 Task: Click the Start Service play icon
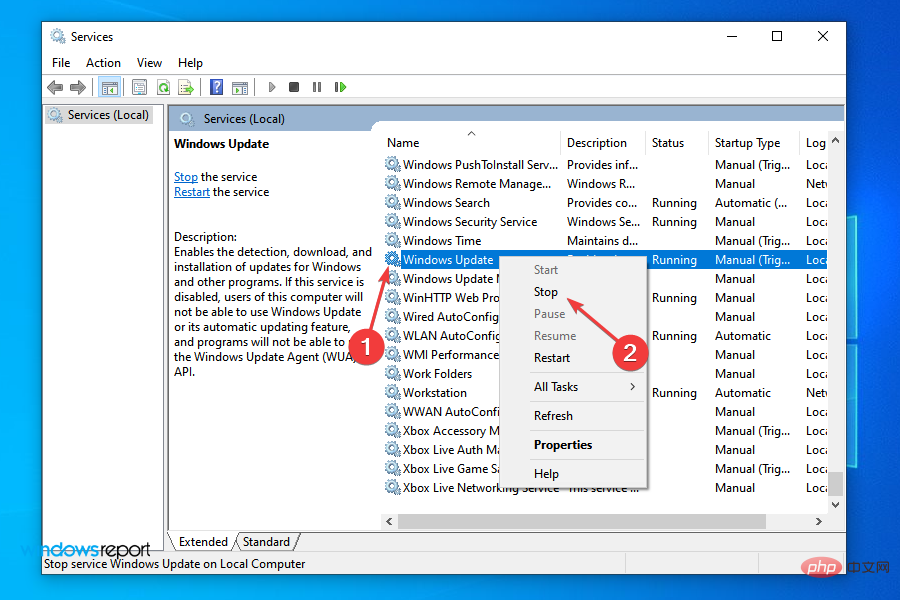pos(273,87)
